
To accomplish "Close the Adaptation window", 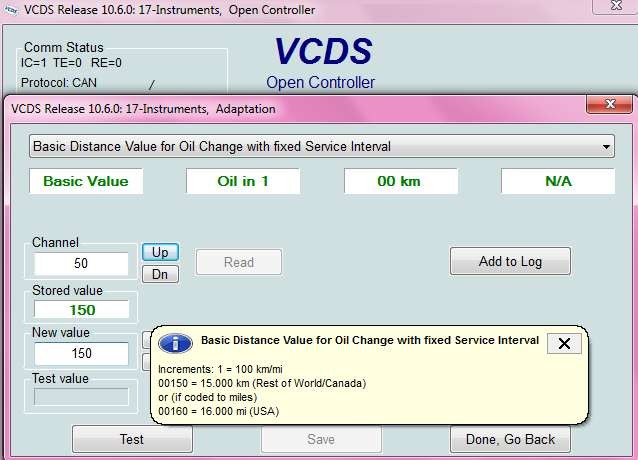I will tap(609, 105).
